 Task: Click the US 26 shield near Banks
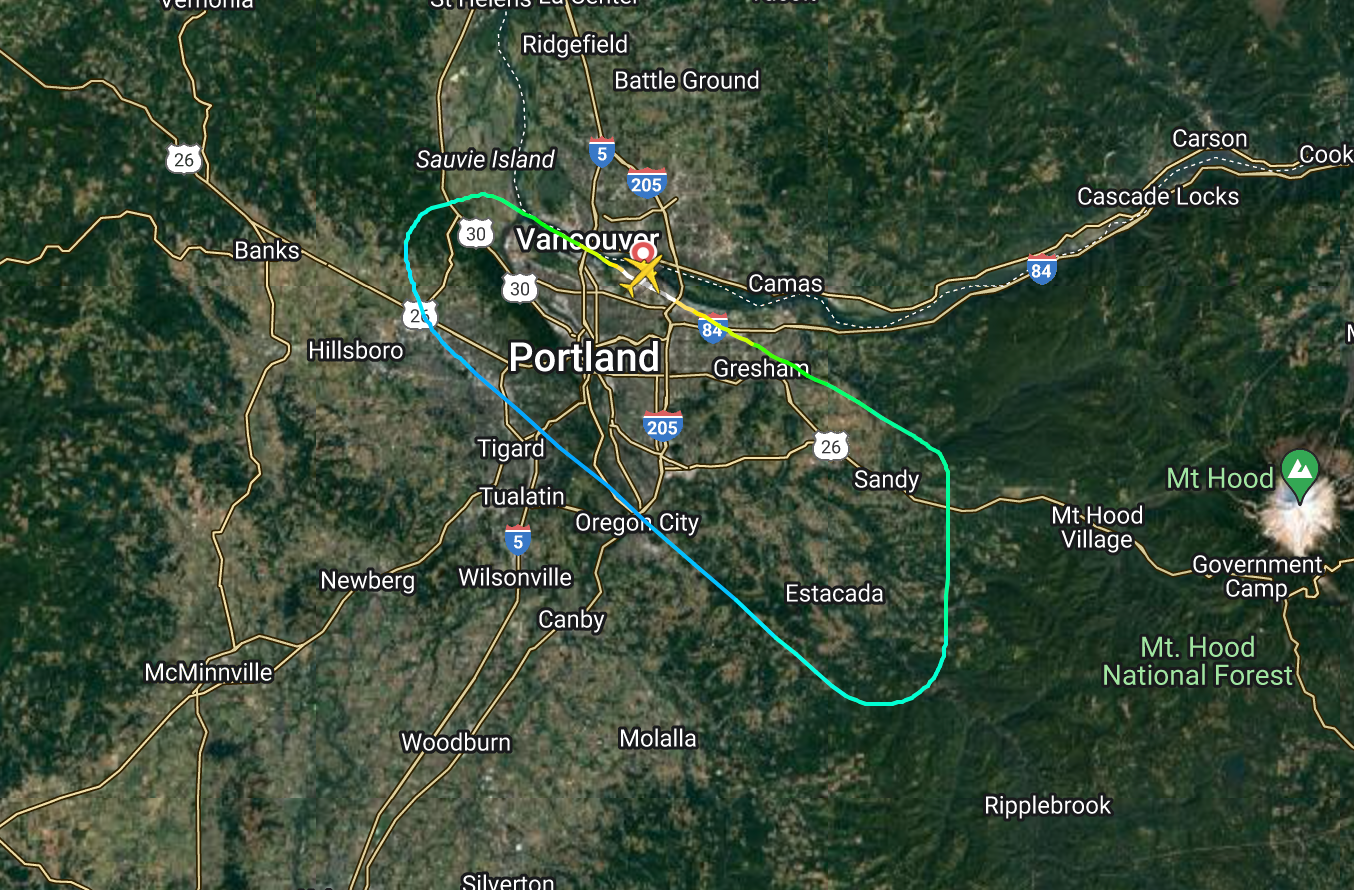tap(185, 158)
